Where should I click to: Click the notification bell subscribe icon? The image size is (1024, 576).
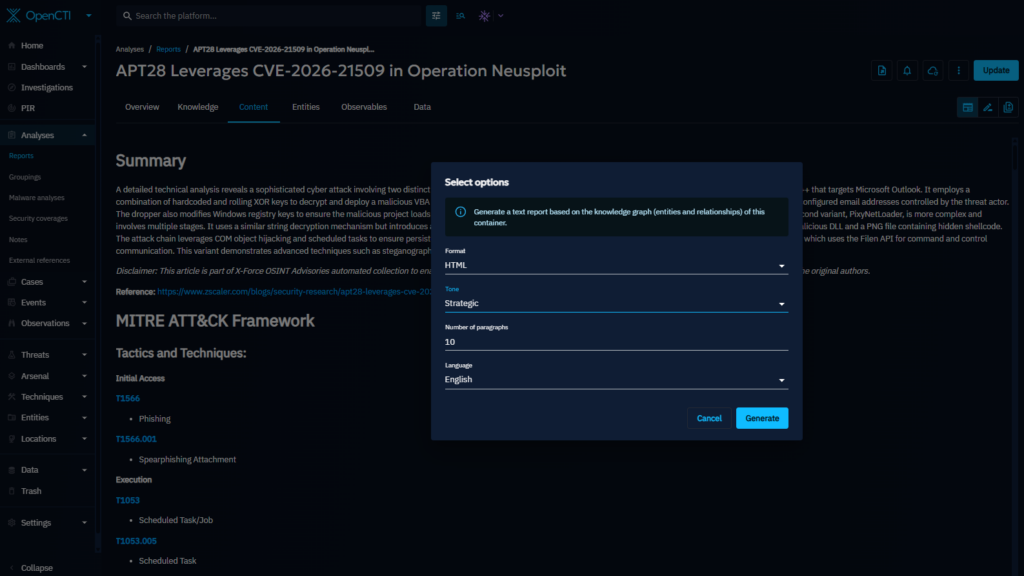click(907, 71)
